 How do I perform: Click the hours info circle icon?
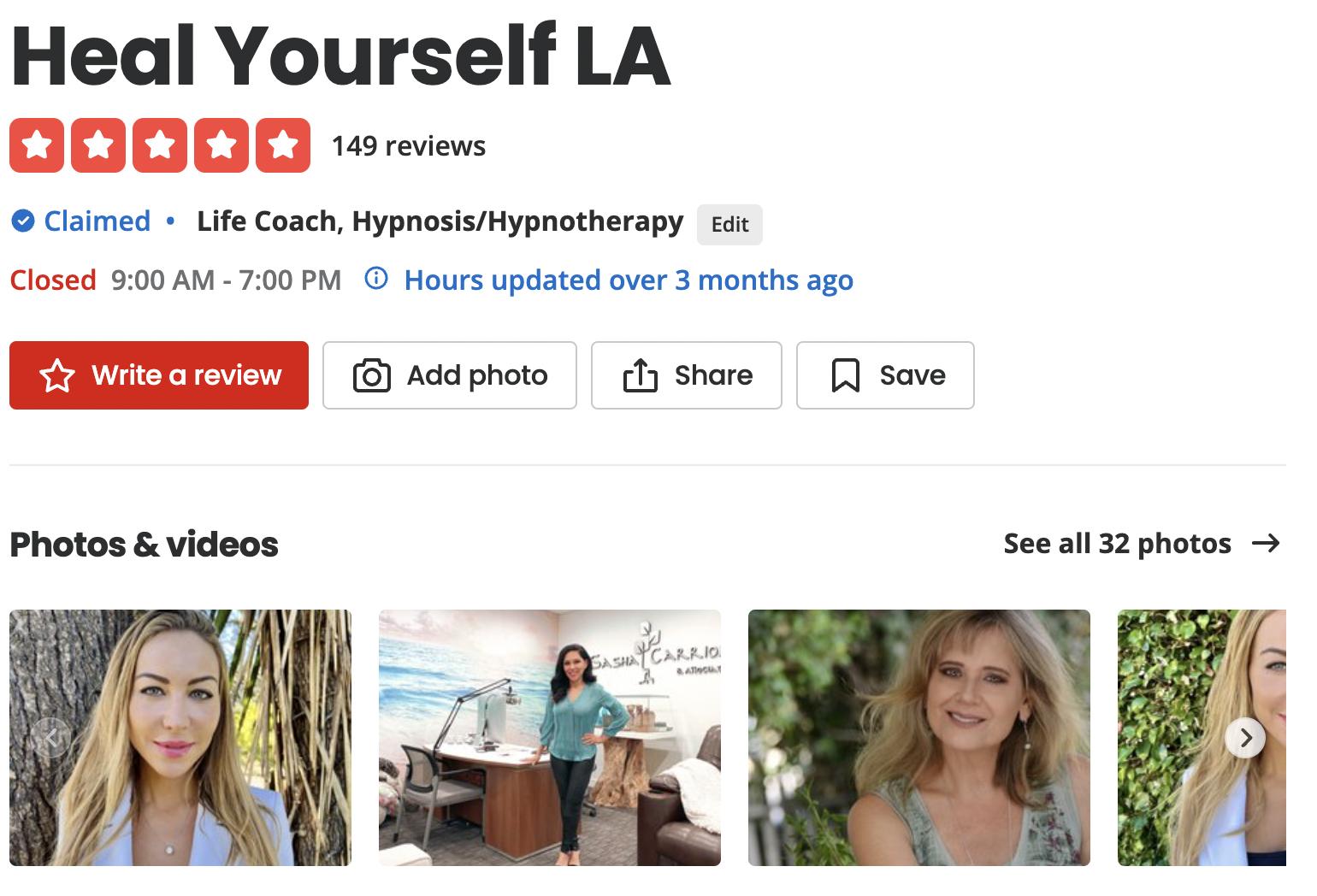coord(376,279)
